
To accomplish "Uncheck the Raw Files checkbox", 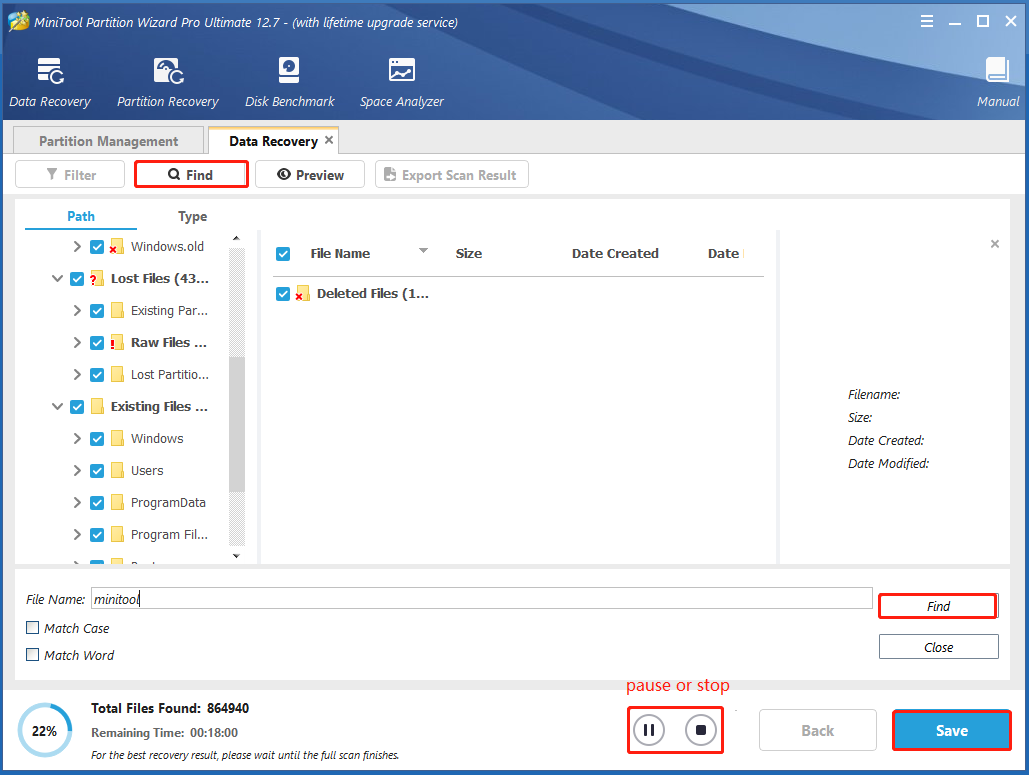I will (97, 343).
